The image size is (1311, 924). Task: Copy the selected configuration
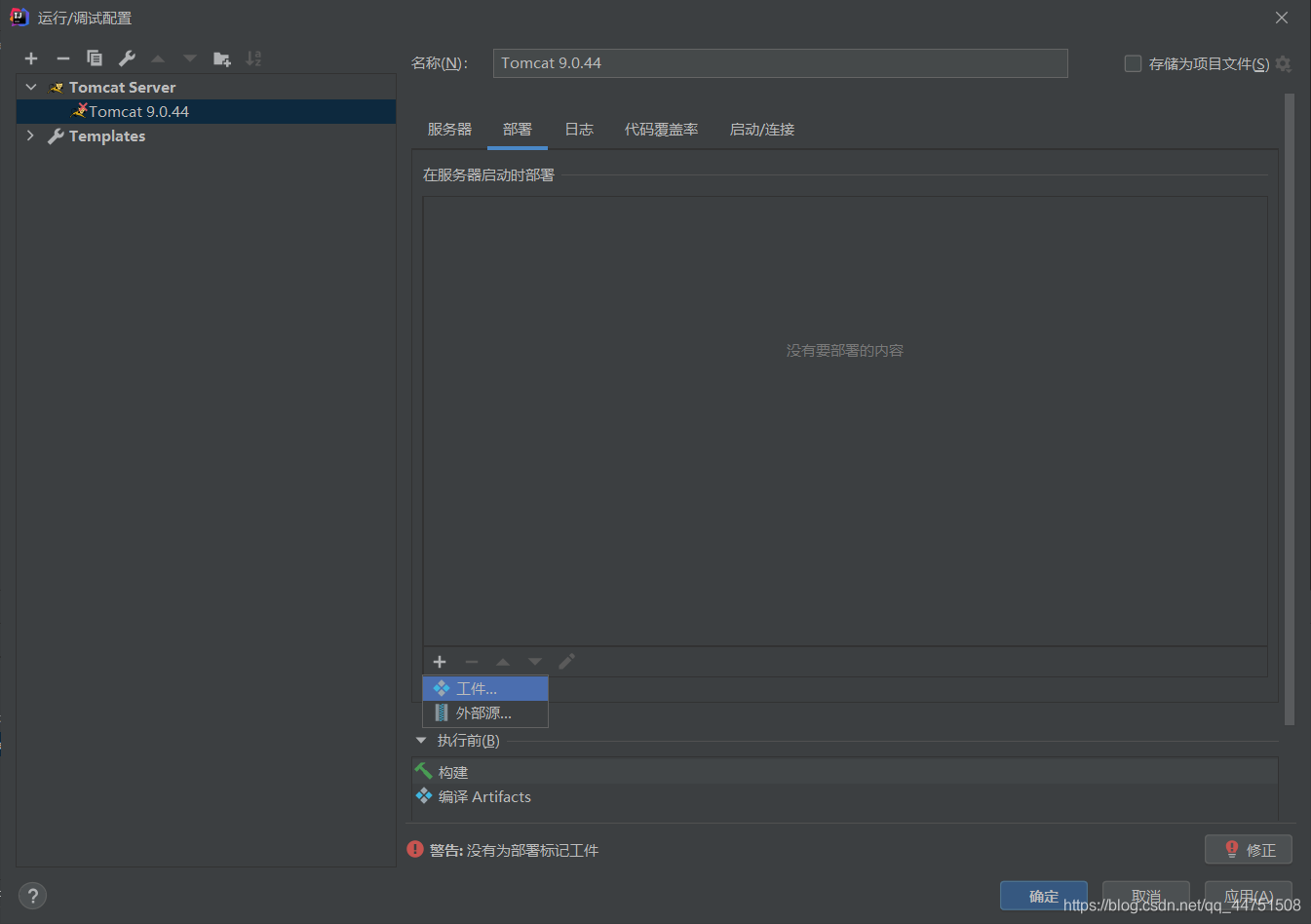pyautogui.click(x=95, y=58)
